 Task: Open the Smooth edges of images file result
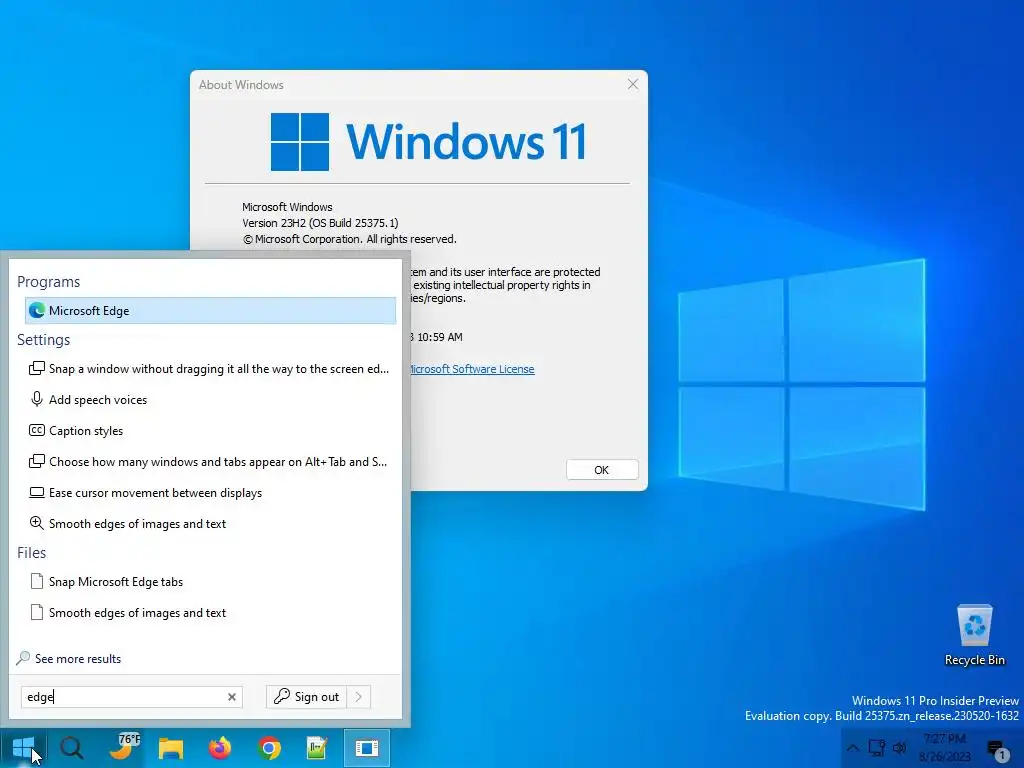pyautogui.click(x=210, y=613)
